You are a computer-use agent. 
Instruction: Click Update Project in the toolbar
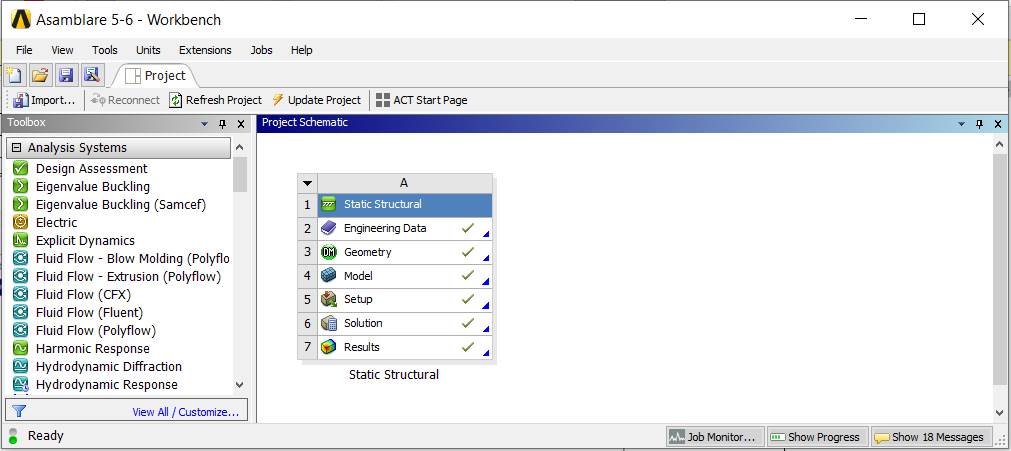316,100
